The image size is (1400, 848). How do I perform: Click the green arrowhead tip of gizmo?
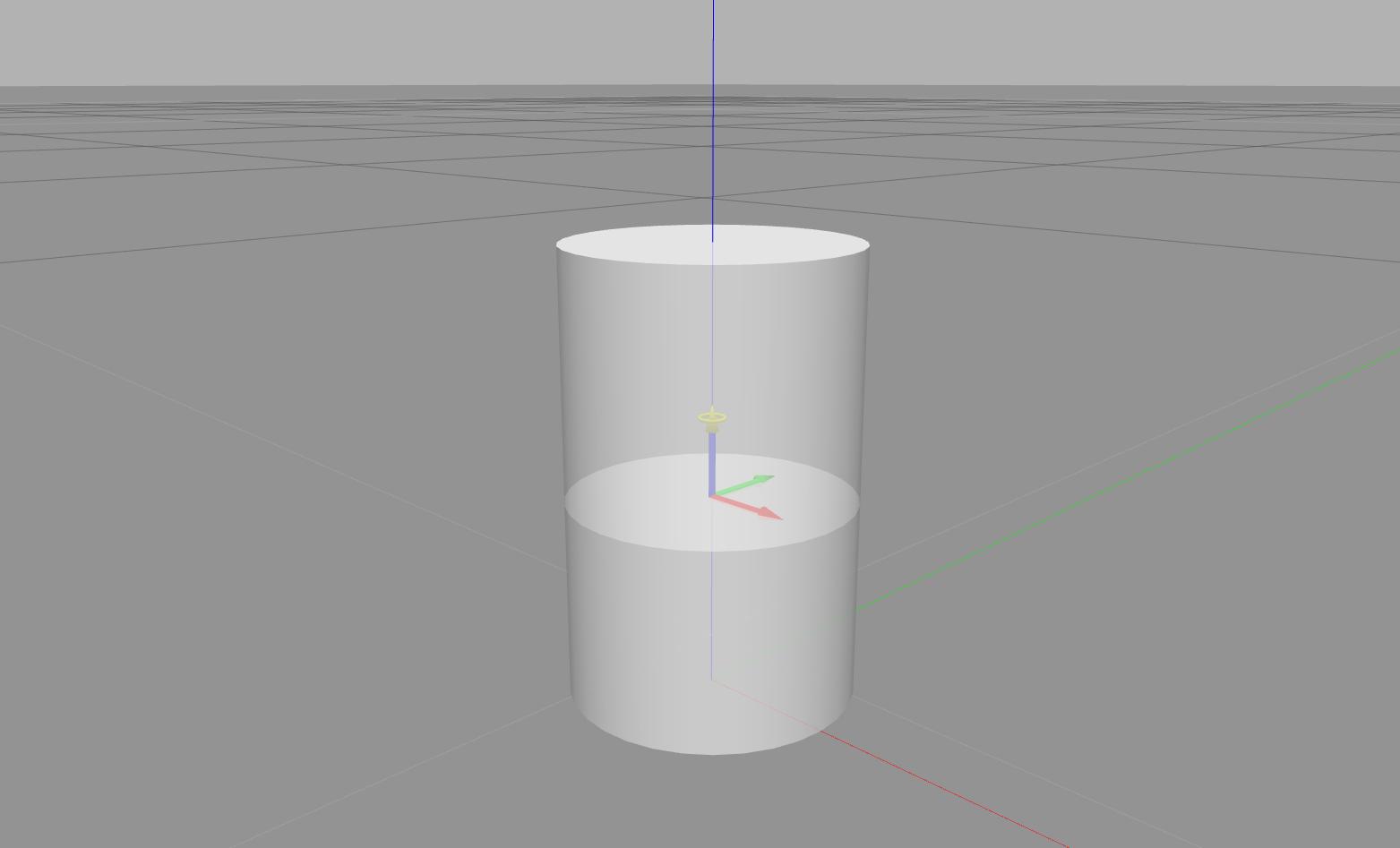point(764,480)
